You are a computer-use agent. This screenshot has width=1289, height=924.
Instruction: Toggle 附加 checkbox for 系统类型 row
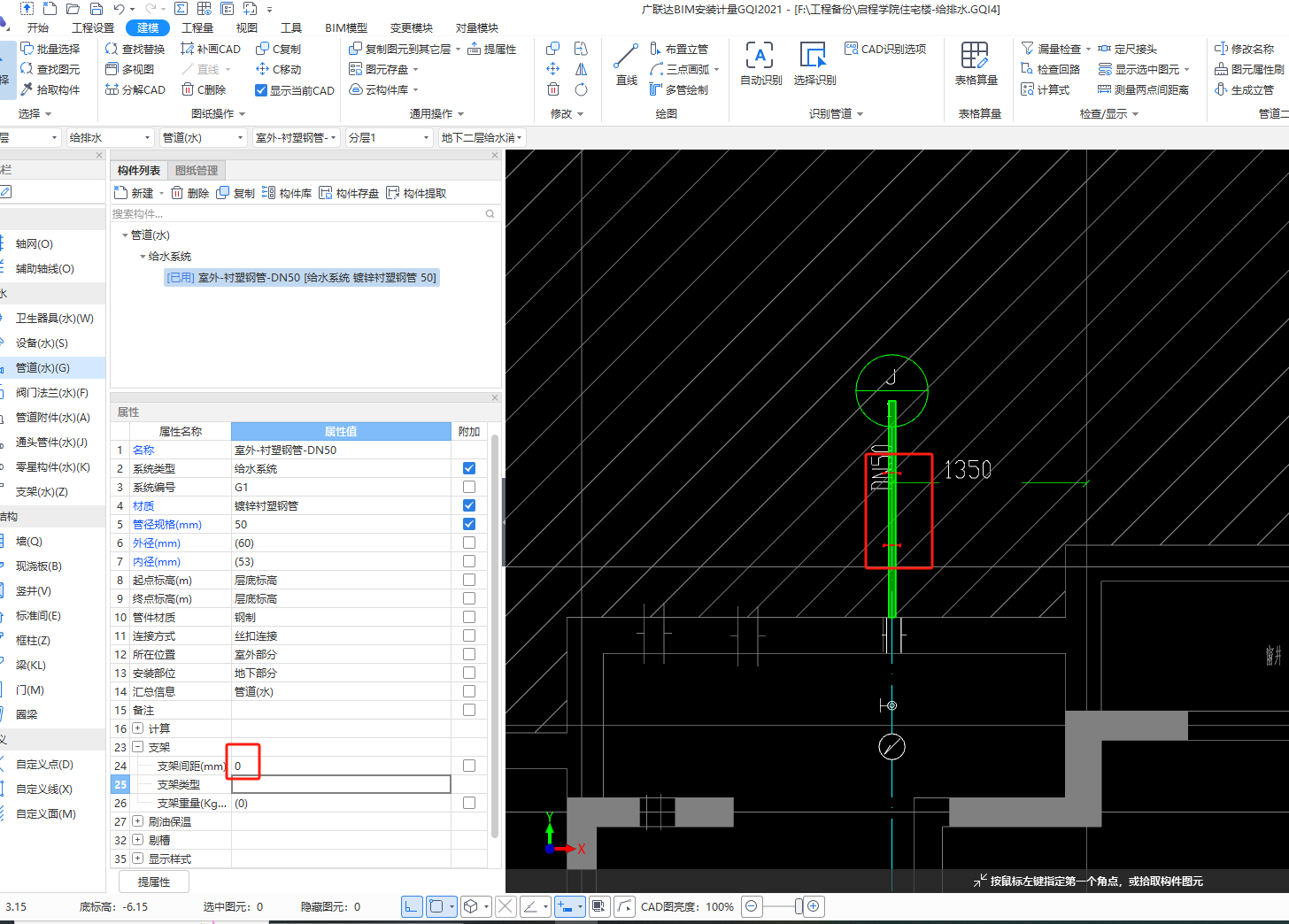click(469, 468)
